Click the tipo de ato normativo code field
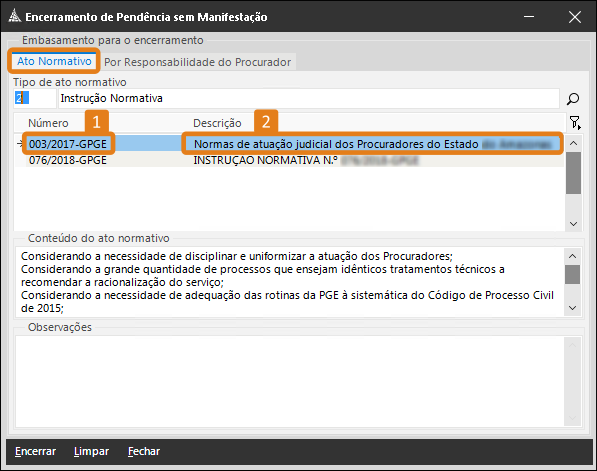597x471 pixels. pos(35,98)
